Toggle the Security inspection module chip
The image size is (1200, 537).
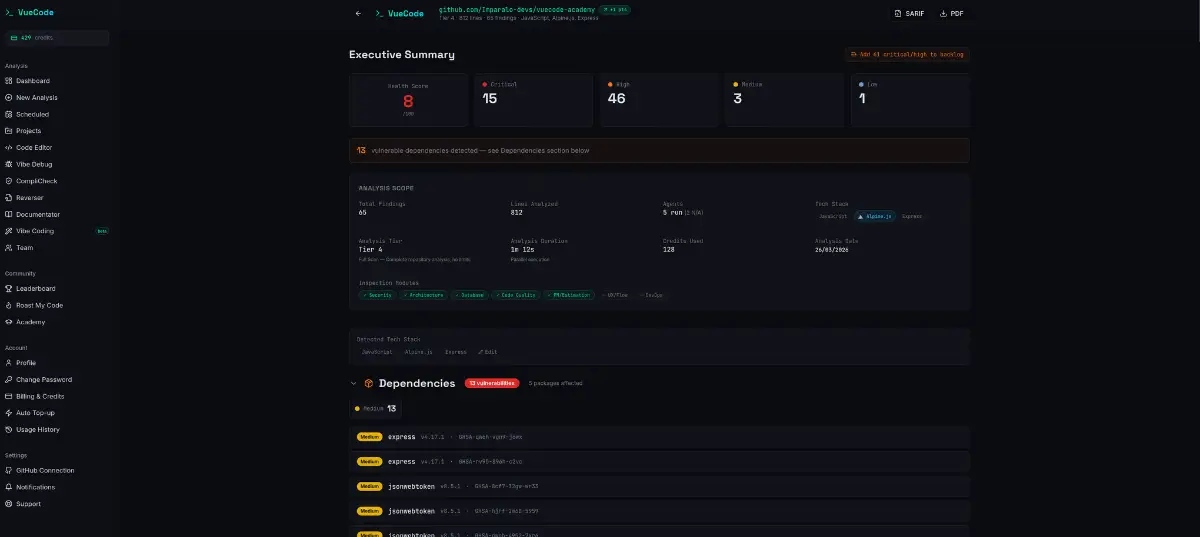[378, 295]
